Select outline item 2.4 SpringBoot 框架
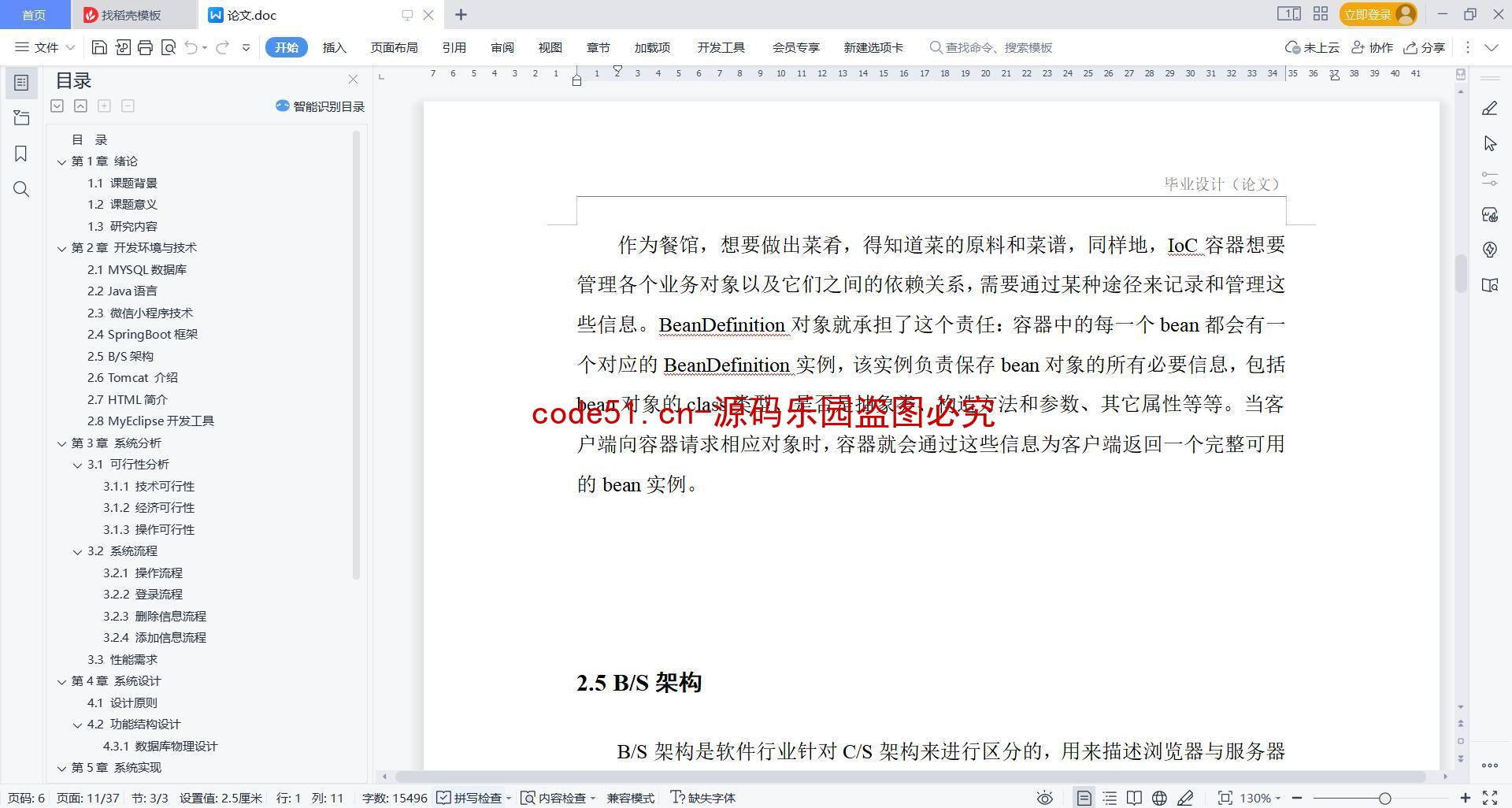1512x808 pixels. coord(143,335)
